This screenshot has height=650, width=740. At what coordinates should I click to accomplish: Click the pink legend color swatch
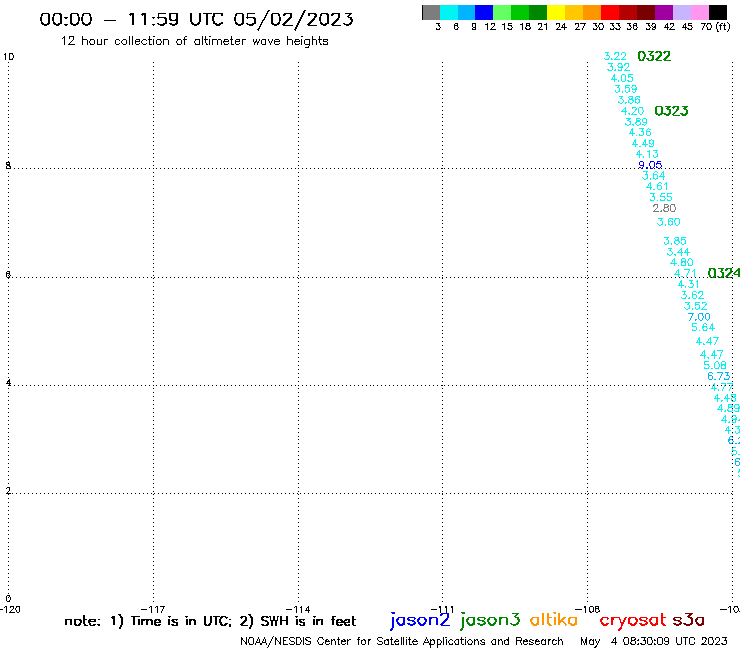(700, 12)
